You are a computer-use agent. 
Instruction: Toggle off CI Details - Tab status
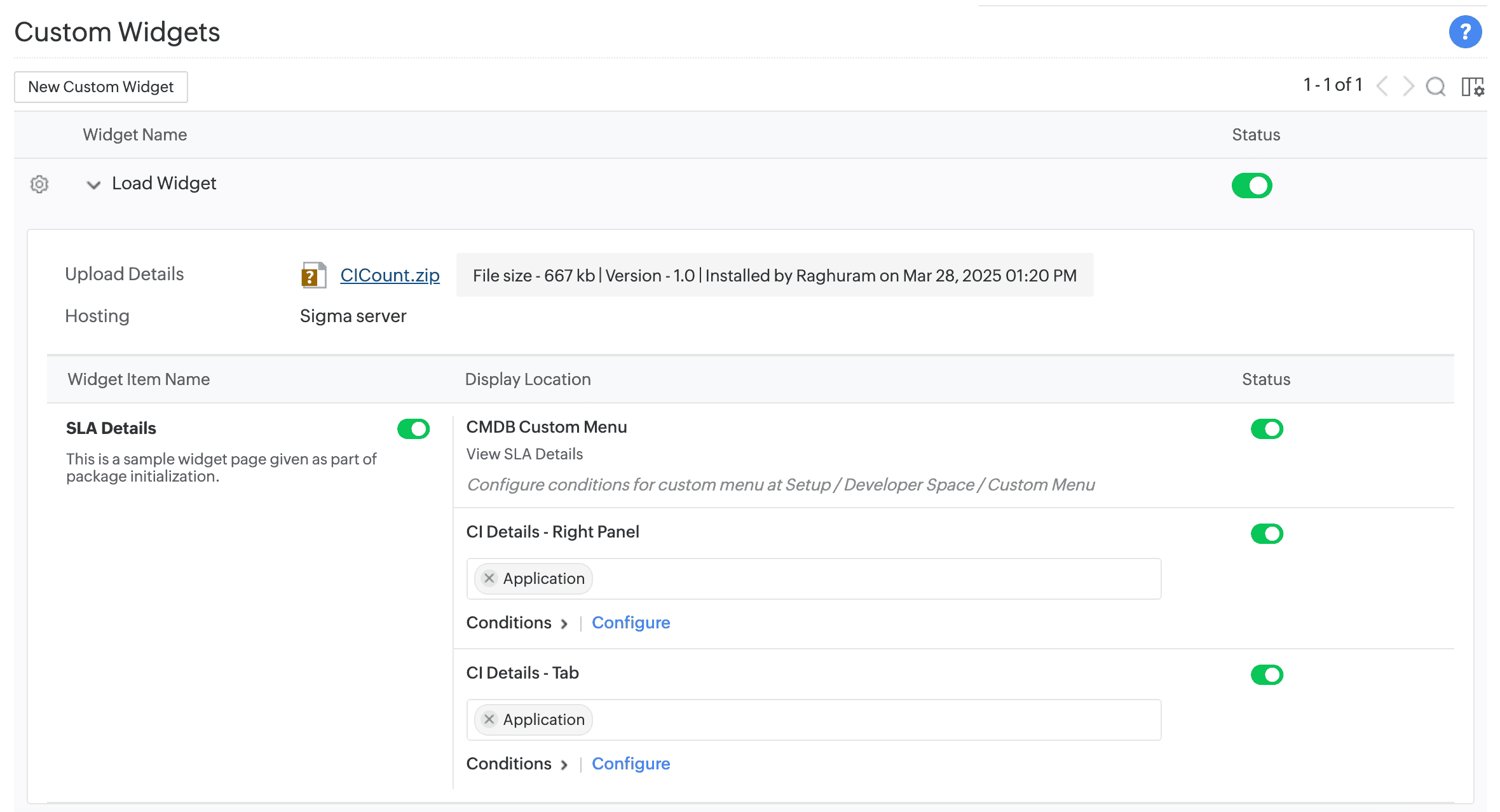[1267, 674]
